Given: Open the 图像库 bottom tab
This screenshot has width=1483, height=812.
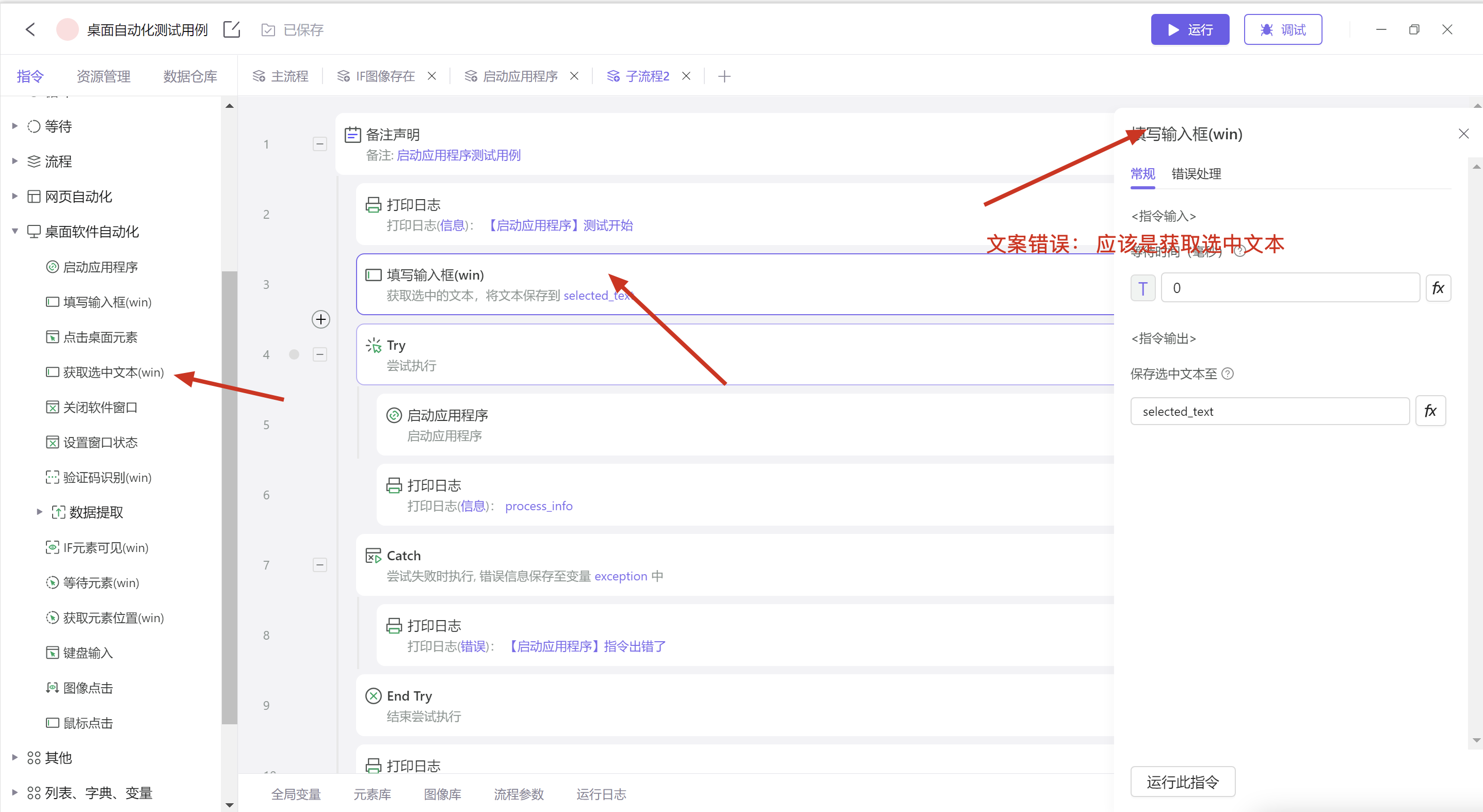Looking at the screenshot, I should pyautogui.click(x=442, y=794).
